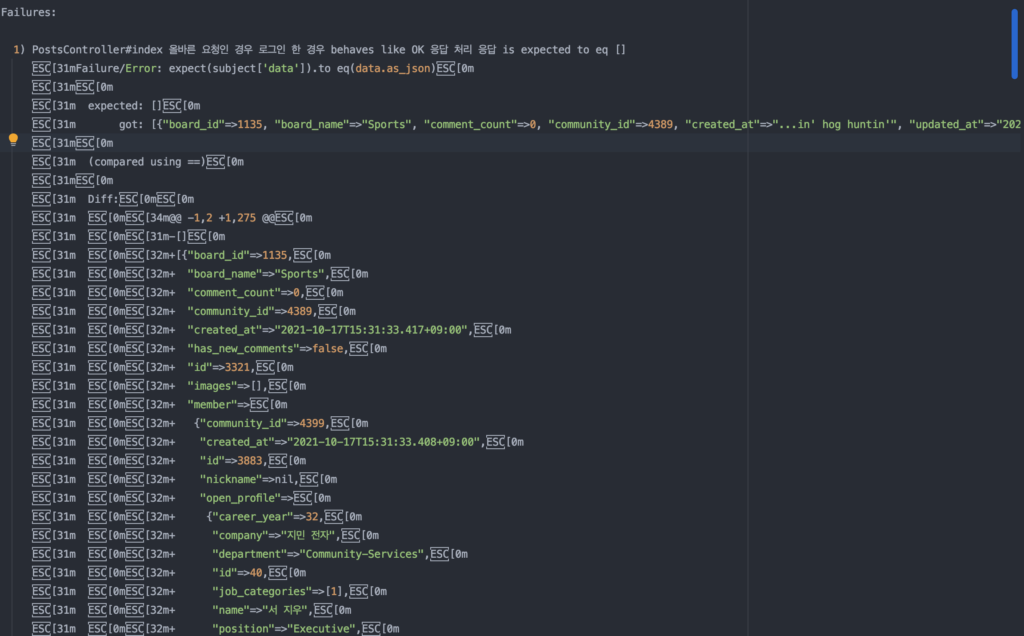Click the '"has_new_comments"=>false' line
This screenshot has height=636, width=1024.
[x=209, y=349]
